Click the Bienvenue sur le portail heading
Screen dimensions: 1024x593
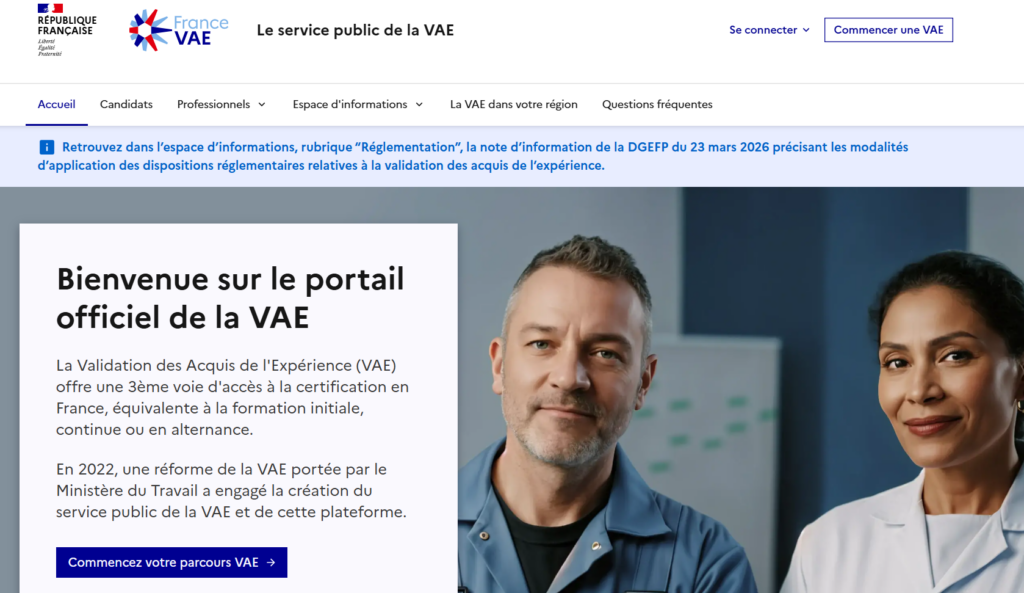[230, 298]
